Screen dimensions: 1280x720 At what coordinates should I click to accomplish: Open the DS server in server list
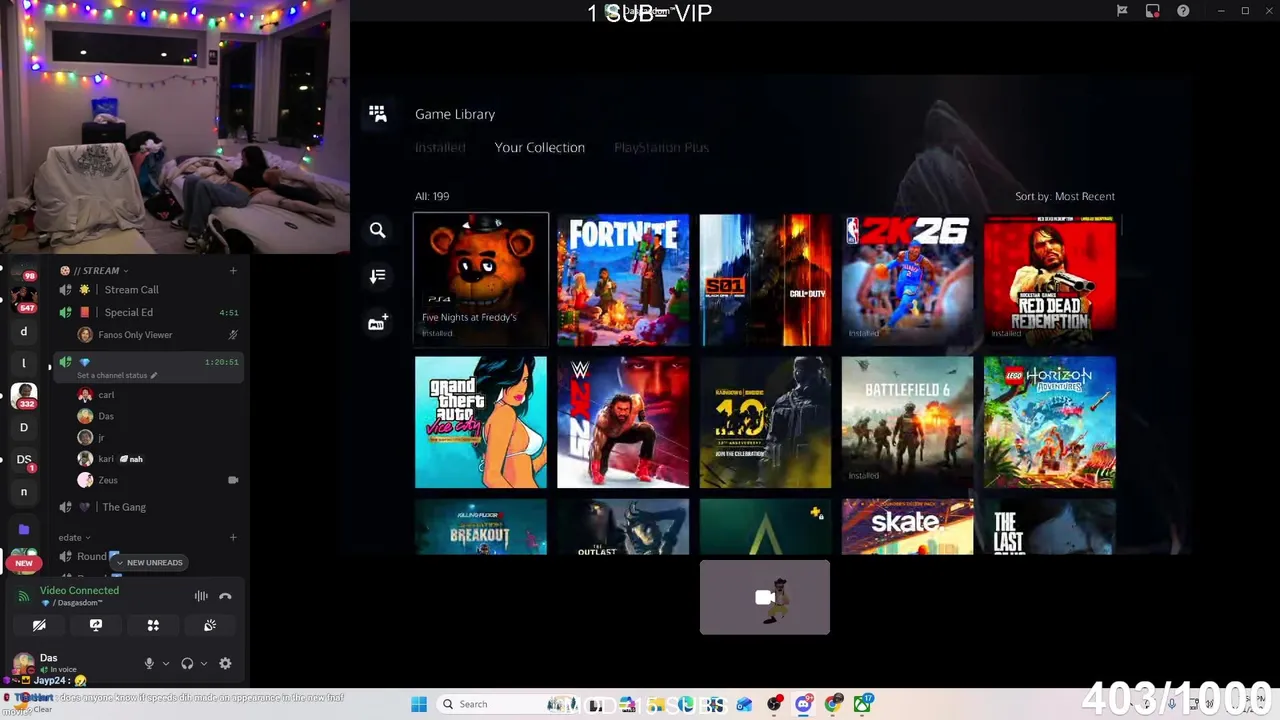click(23, 460)
